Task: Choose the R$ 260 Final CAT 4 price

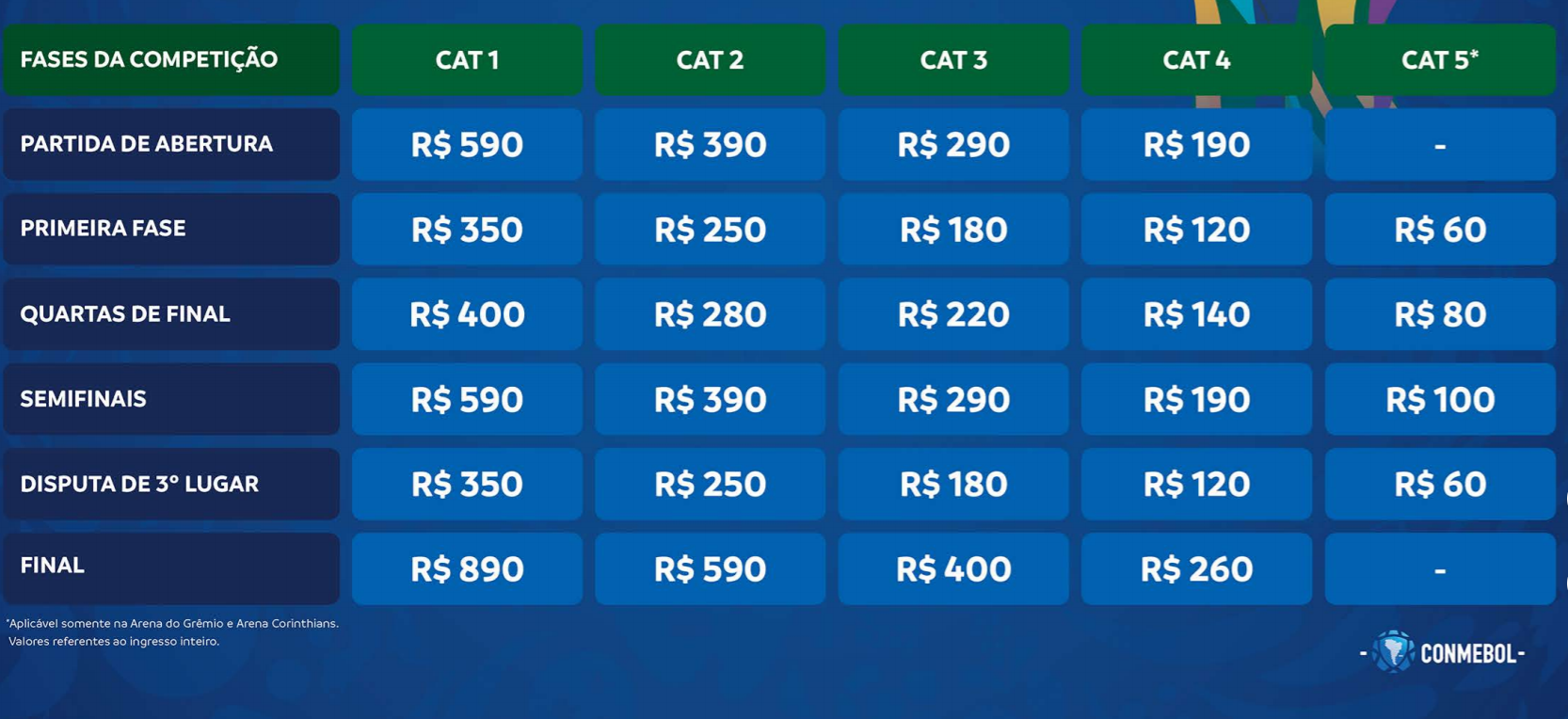Action: click(1196, 569)
